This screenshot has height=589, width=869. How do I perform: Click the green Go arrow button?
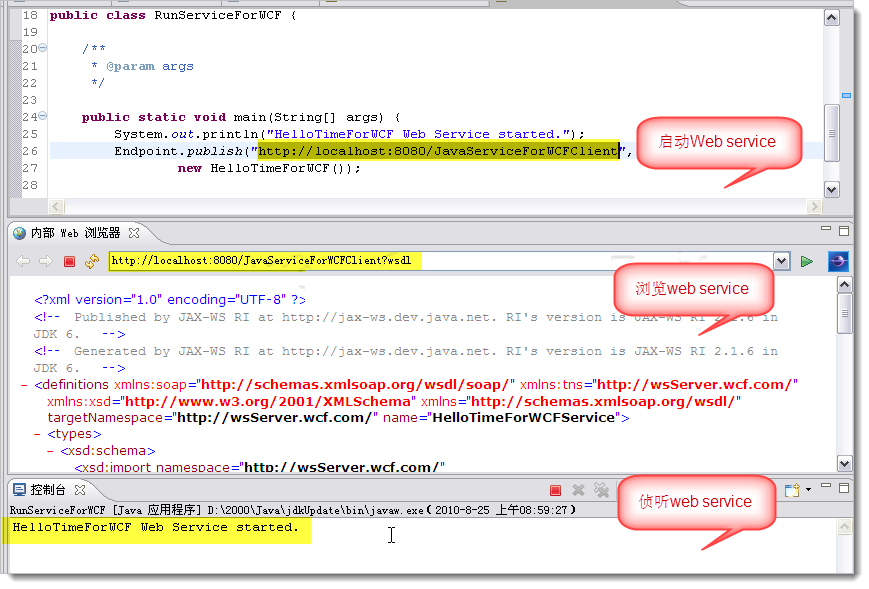pos(807,262)
